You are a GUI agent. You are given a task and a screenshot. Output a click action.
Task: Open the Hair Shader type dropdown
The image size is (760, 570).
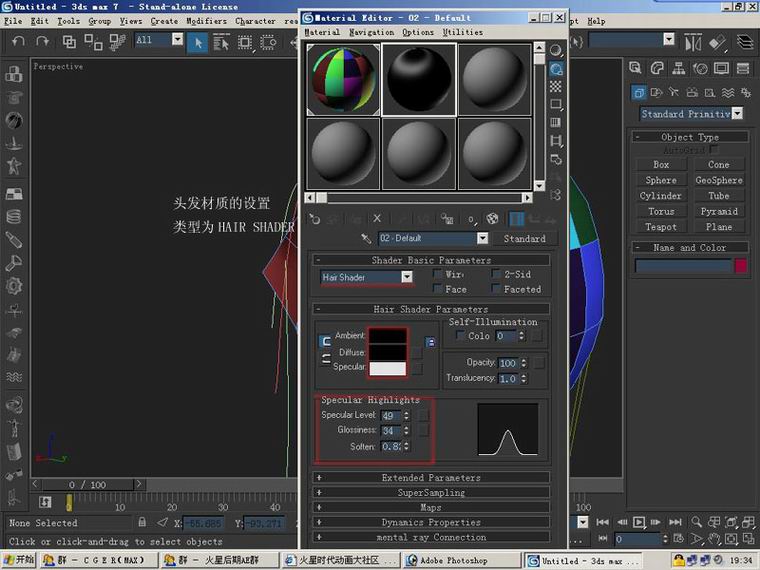pos(407,277)
